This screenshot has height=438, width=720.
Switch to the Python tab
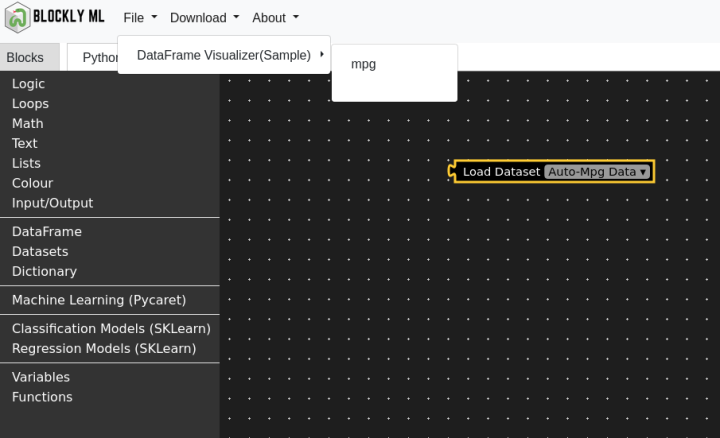coord(93,57)
